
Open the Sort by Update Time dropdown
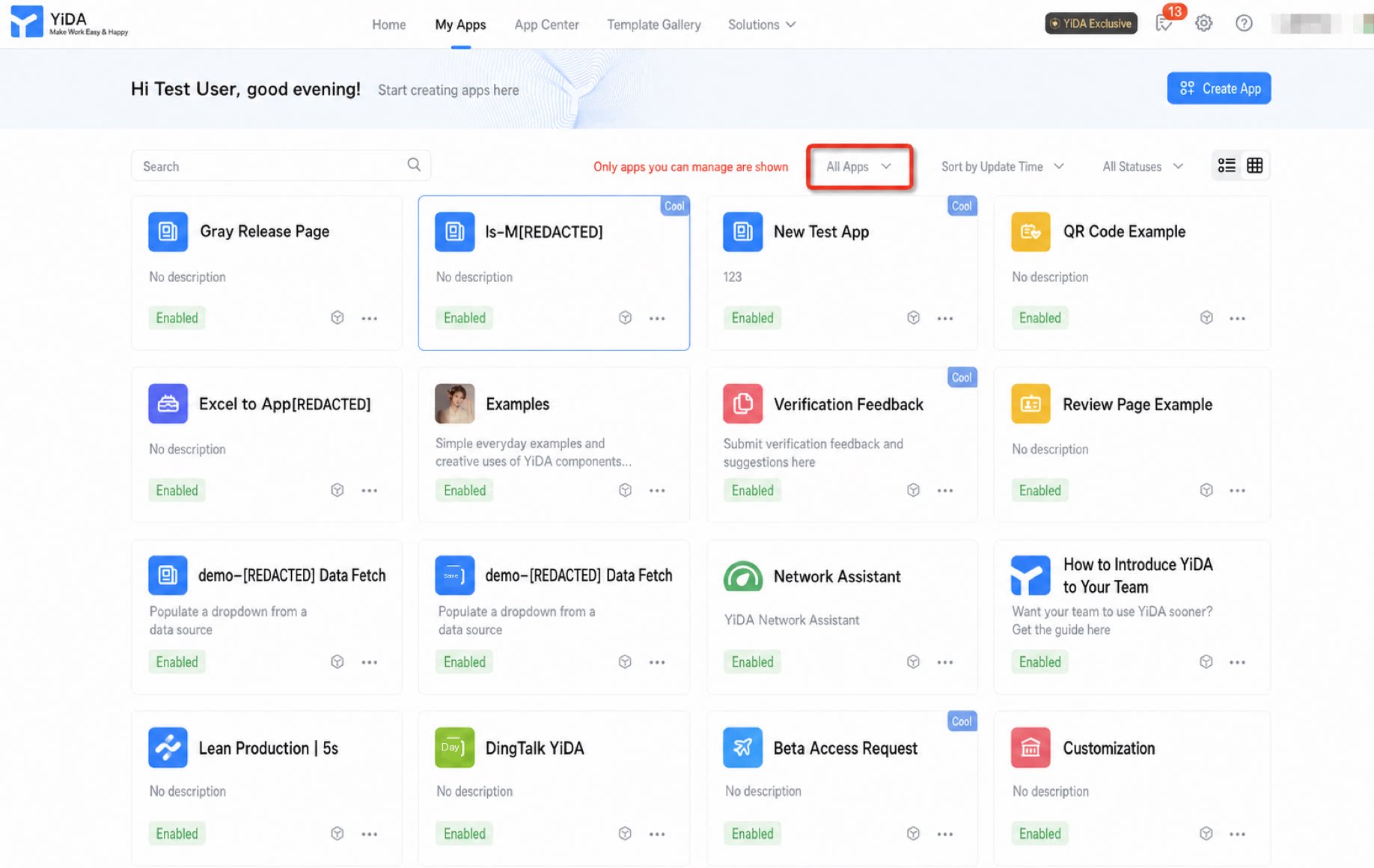point(1002,166)
